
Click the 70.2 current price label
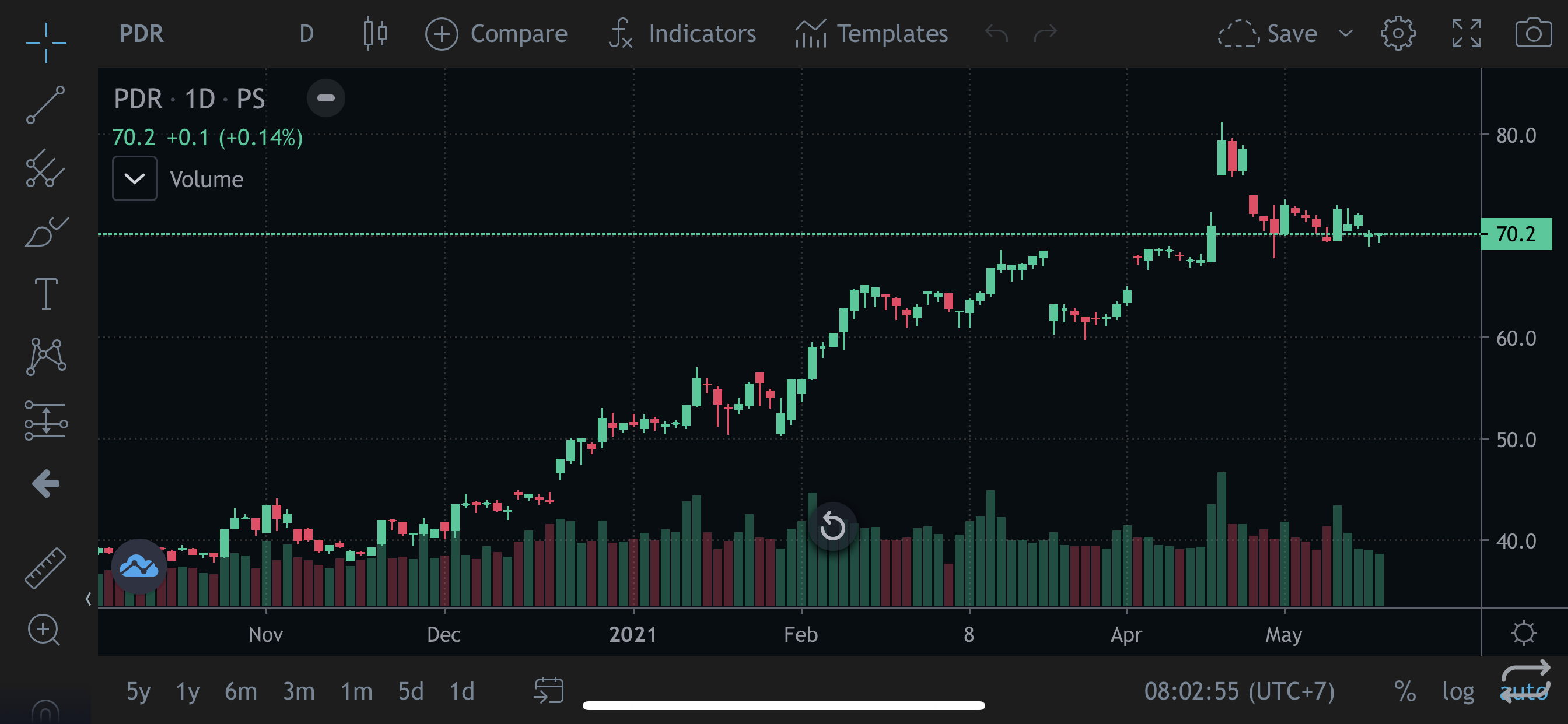coord(1515,234)
